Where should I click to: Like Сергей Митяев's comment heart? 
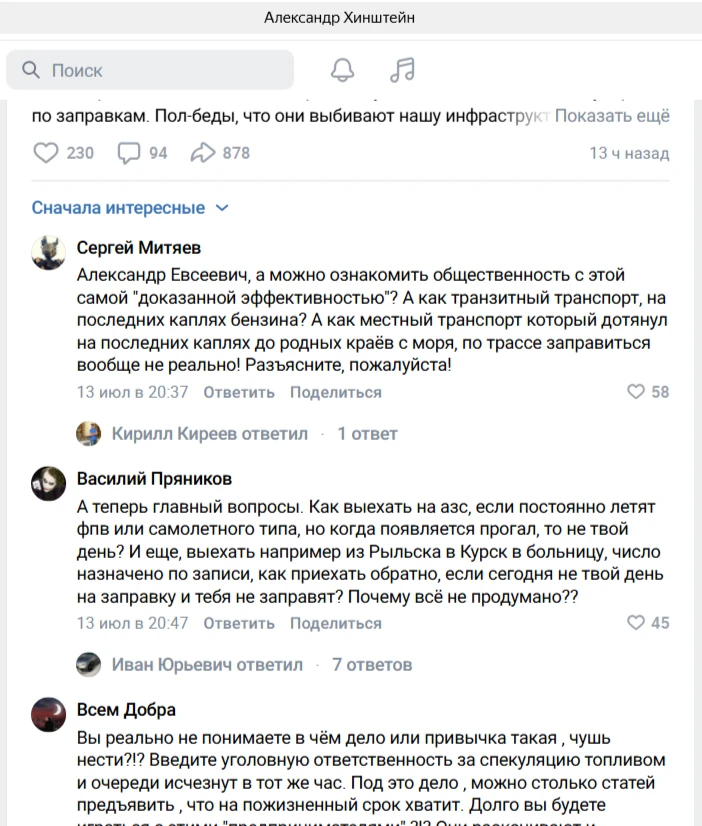pyautogui.click(x=636, y=391)
